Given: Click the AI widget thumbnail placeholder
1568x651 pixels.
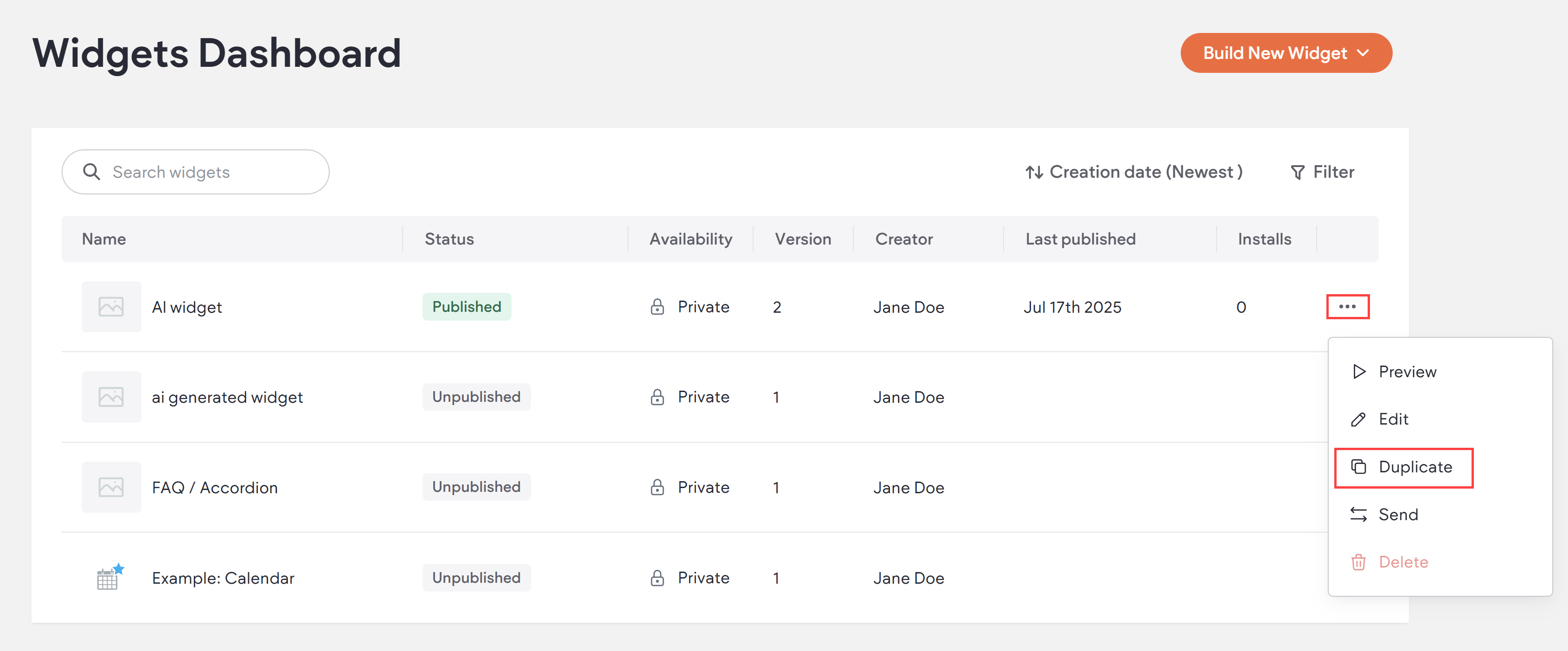Looking at the screenshot, I should tap(111, 306).
